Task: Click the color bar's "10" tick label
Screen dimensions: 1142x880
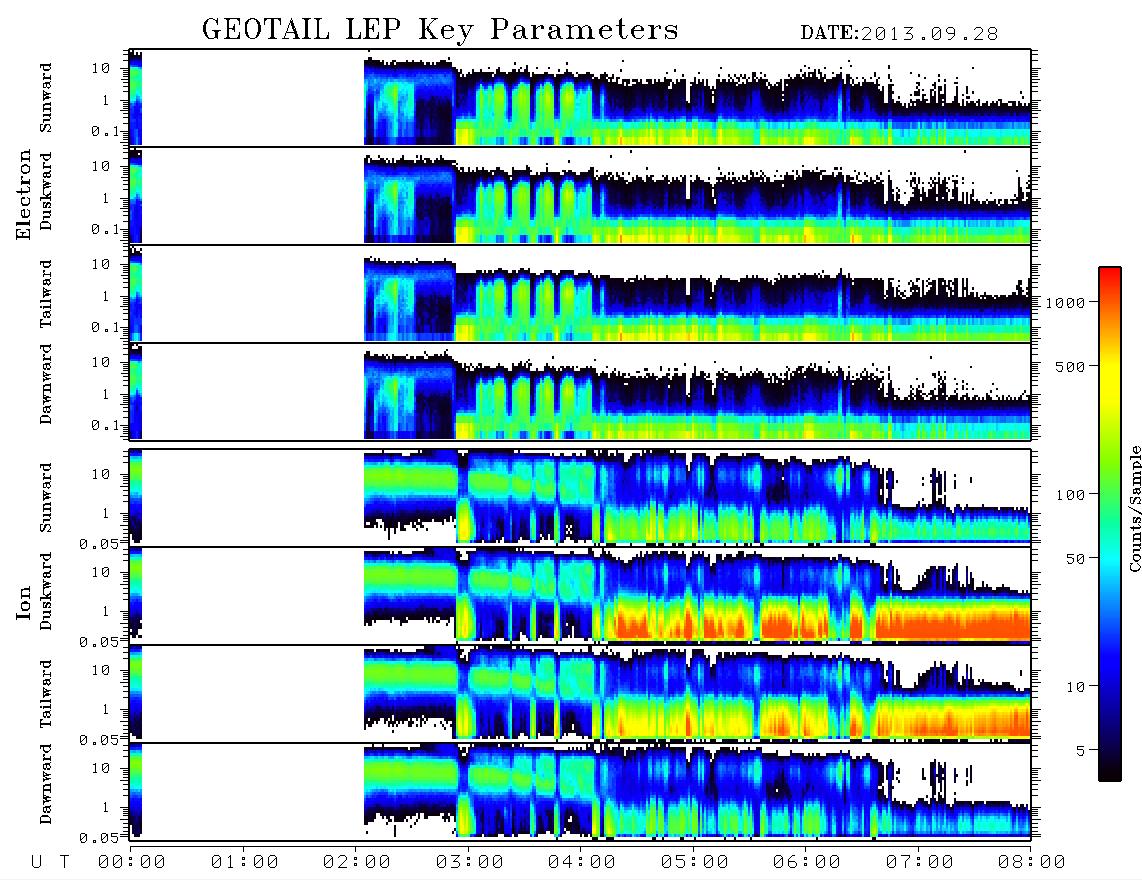Action: 1076,687
